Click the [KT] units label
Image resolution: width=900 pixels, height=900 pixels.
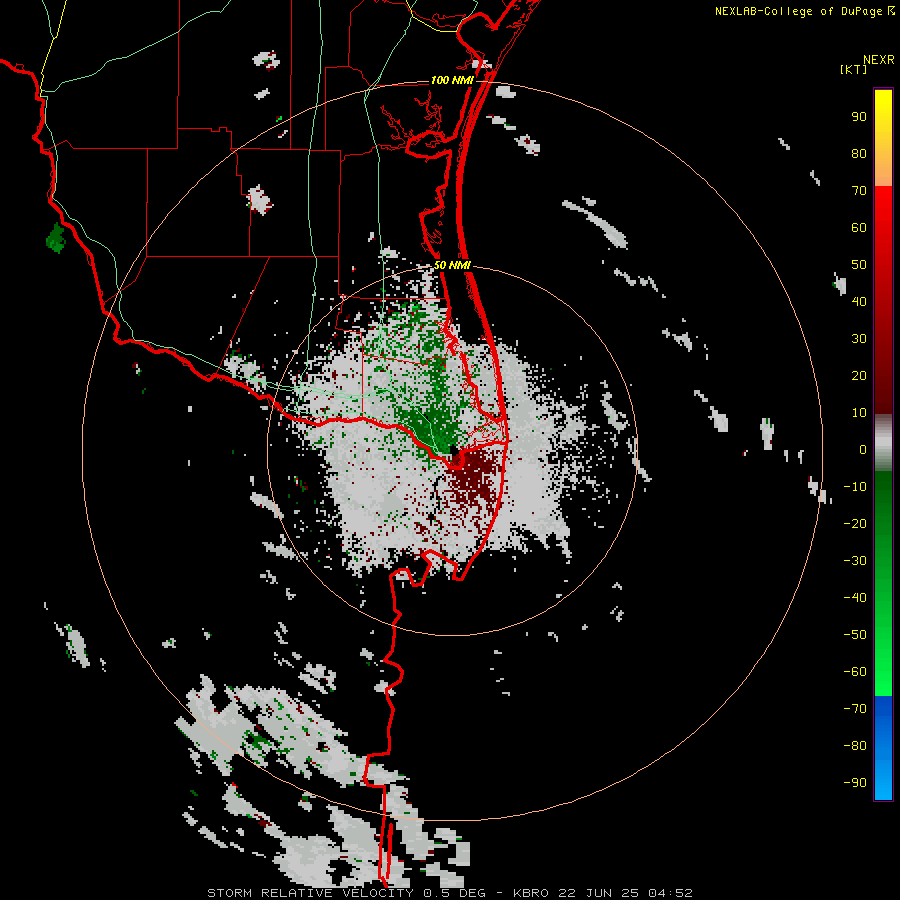[854, 69]
